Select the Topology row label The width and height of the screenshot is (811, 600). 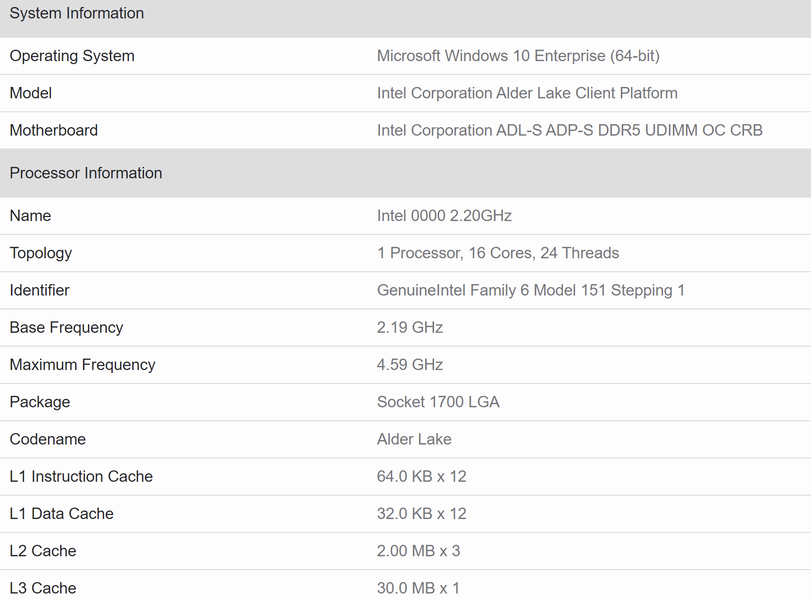pyautogui.click(x=41, y=253)
